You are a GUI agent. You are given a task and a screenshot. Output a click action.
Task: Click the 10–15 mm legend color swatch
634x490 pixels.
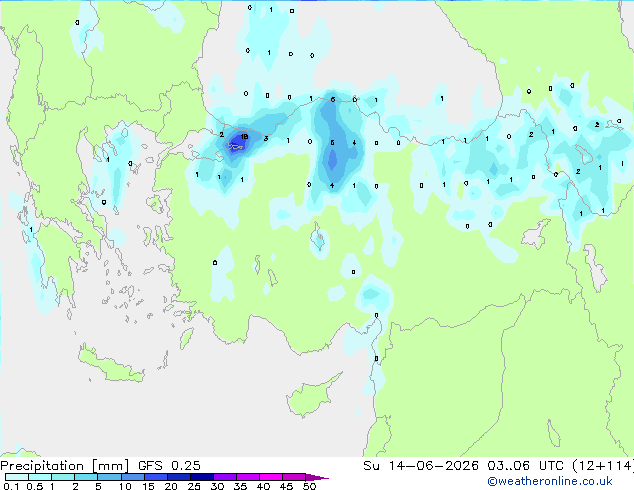tap(132, 477)
